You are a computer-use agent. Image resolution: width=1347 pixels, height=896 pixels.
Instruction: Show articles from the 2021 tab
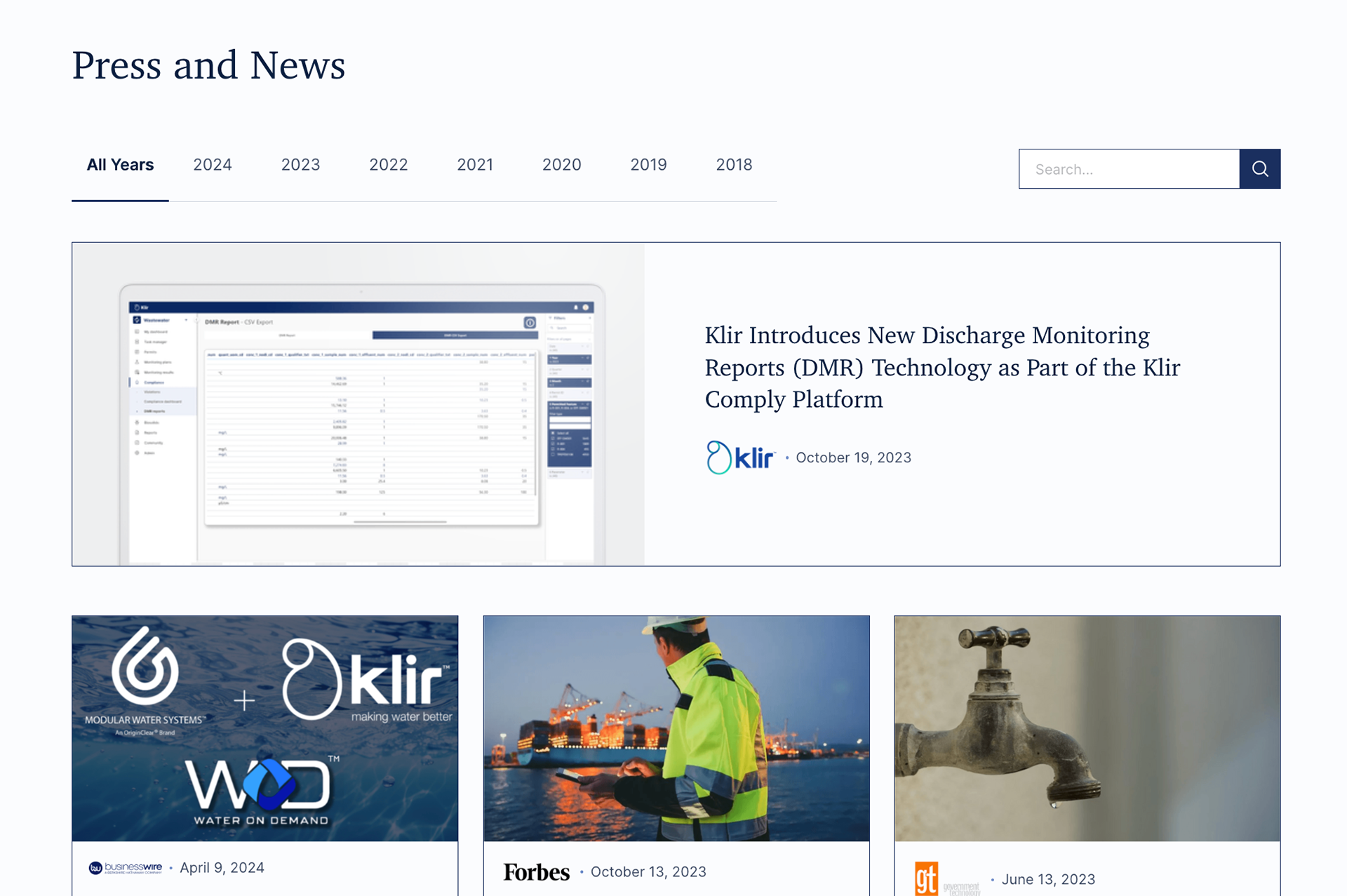(x=475, y=165)
